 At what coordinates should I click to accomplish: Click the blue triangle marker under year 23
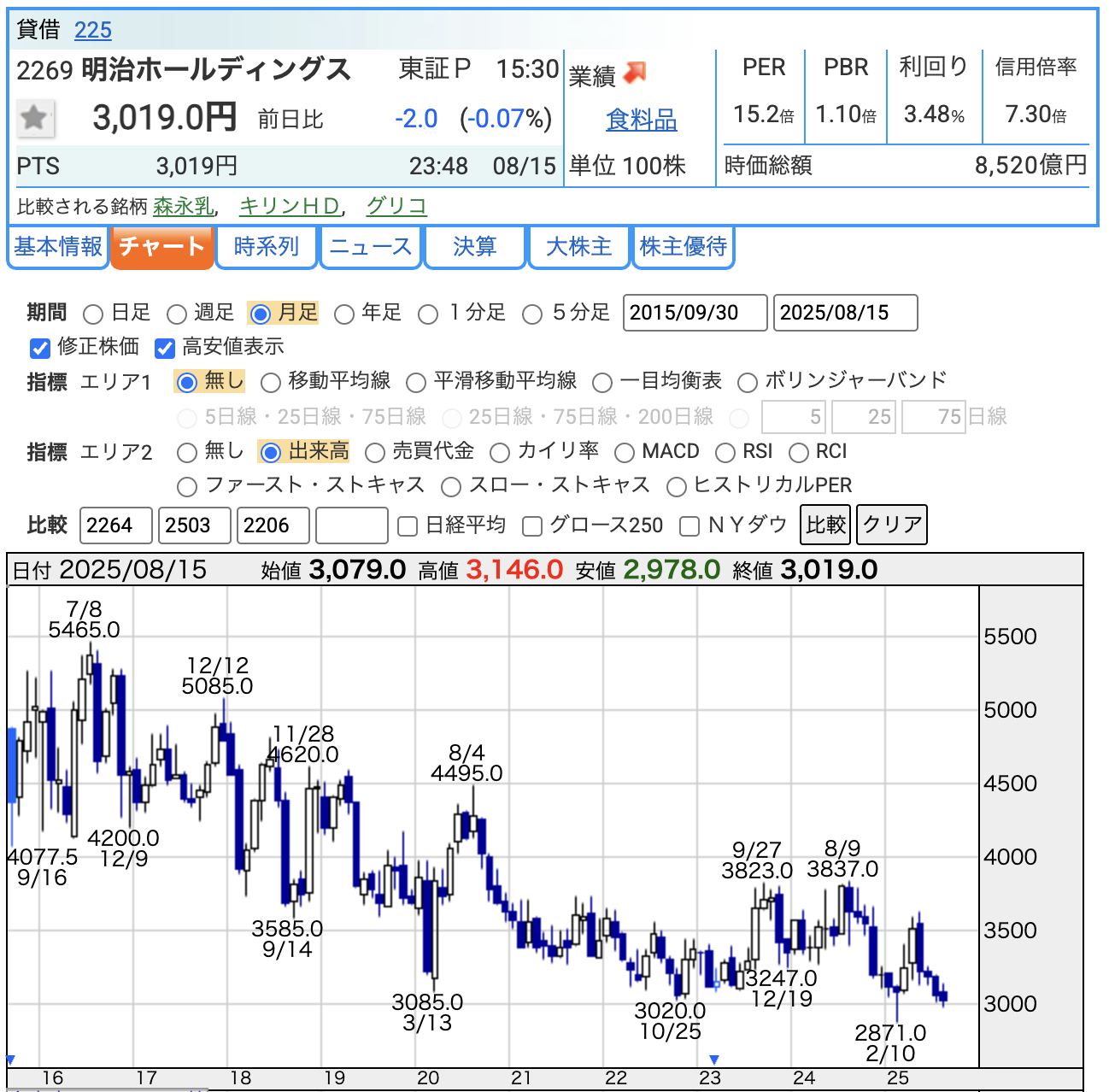[x=714, y=1060]
